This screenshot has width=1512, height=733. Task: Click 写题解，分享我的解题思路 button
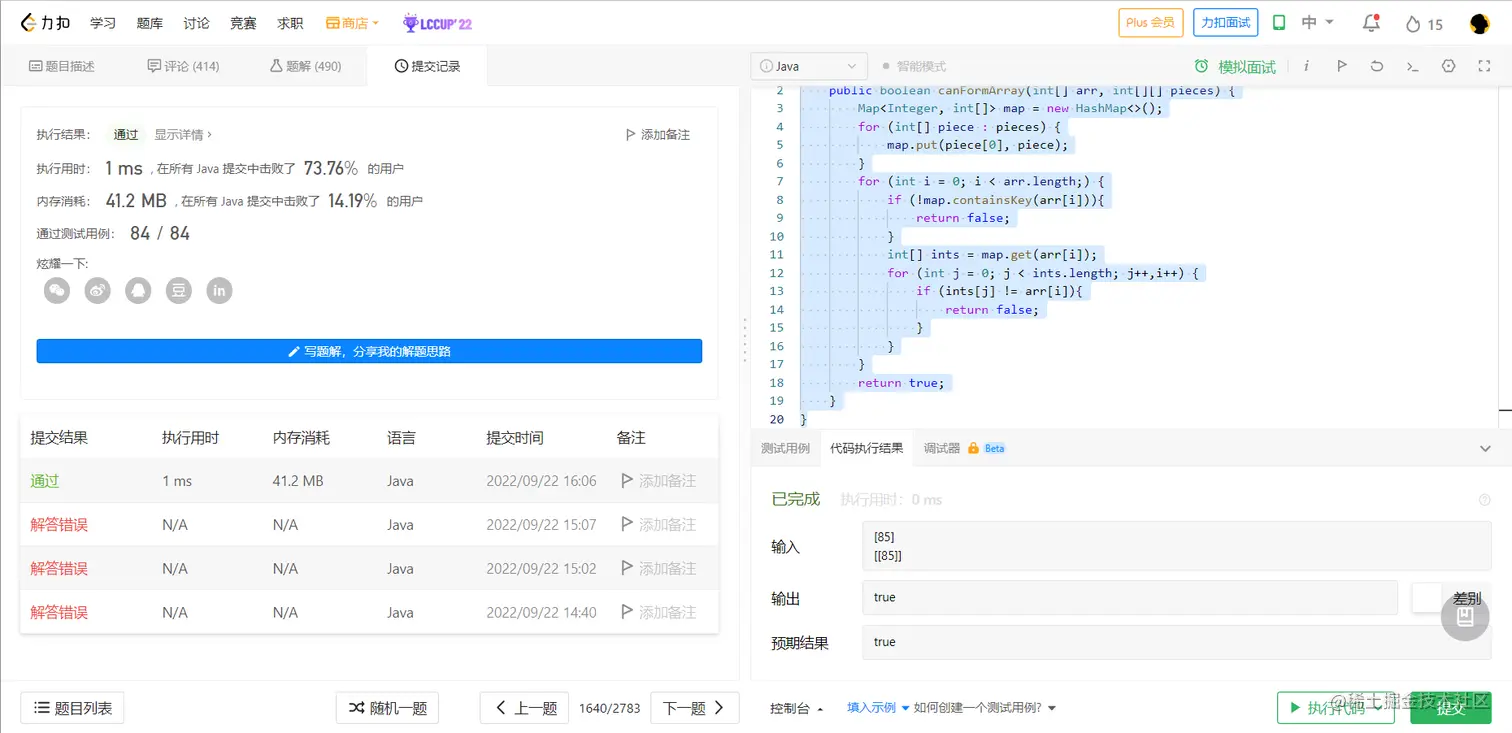tap(369, 351)
